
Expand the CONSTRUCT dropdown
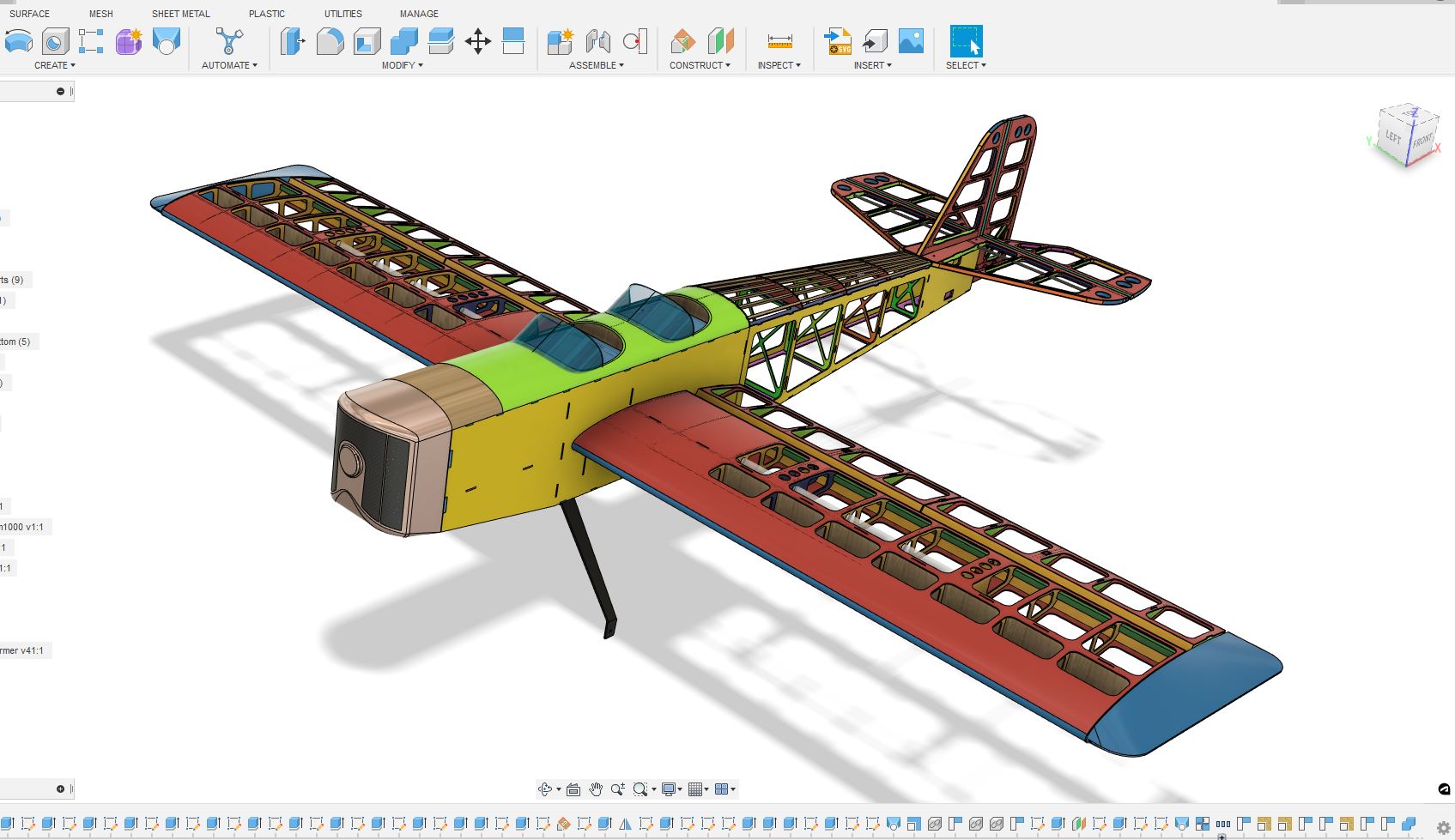pos(700,65)
